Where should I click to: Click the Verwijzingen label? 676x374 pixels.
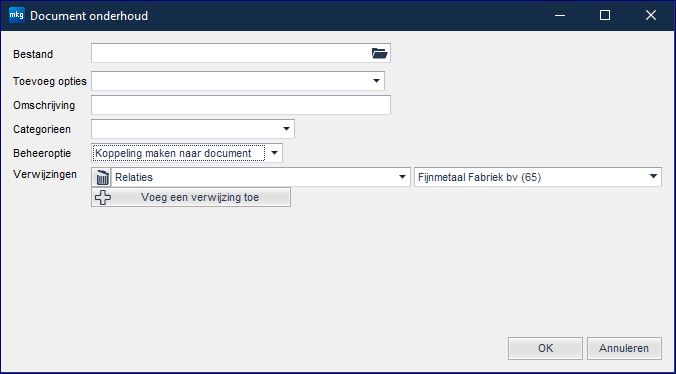pyautogui.click(x=45, y=175)
